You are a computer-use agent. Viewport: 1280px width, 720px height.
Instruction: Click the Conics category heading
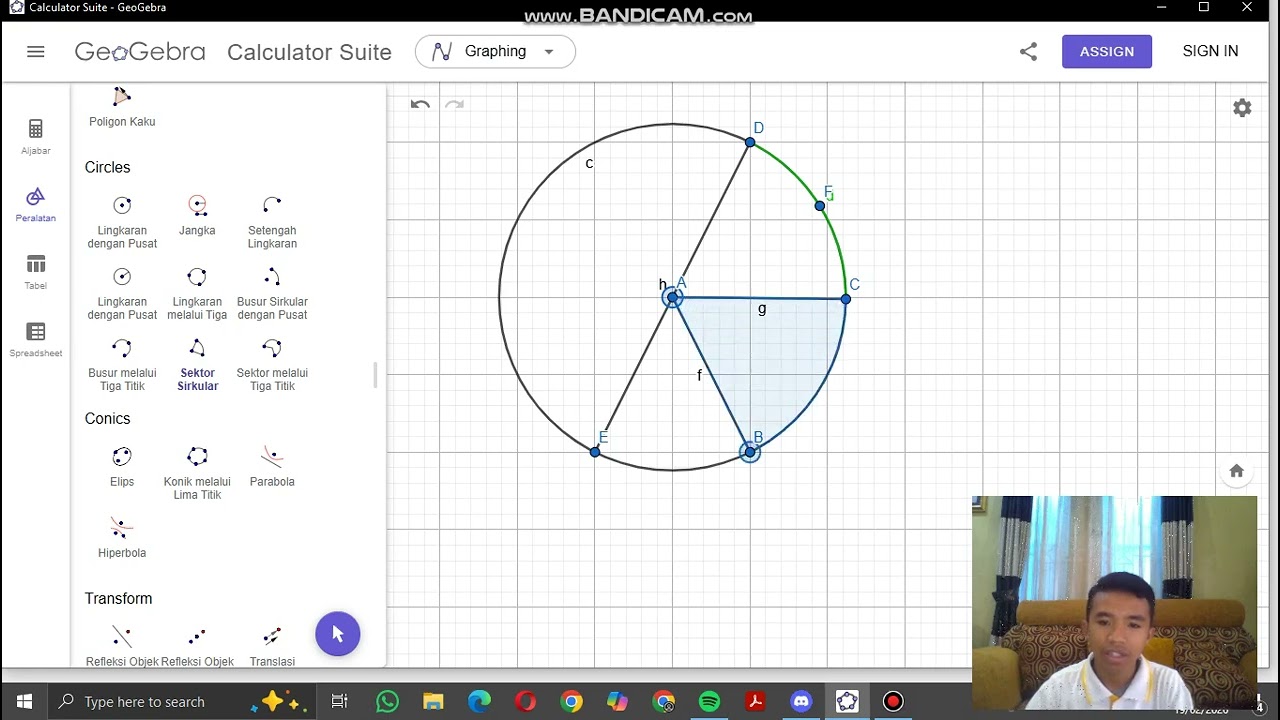tap(107, 418)
